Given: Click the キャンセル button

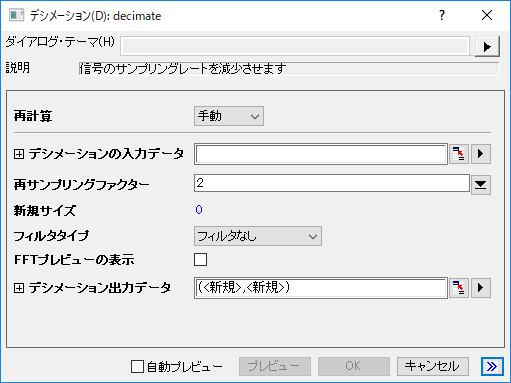Looking at the screenshot, I should pyautogui.click(x=433, y=366).
